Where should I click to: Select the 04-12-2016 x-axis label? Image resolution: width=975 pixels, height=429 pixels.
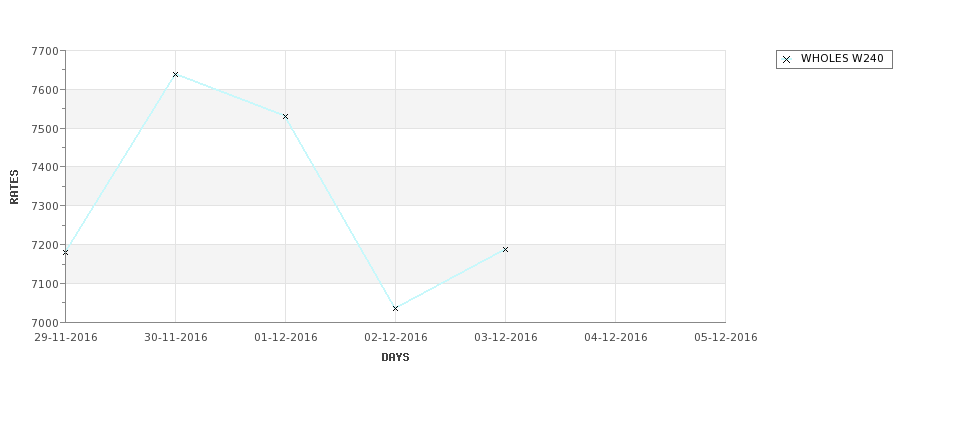click(x=616, y=338)
